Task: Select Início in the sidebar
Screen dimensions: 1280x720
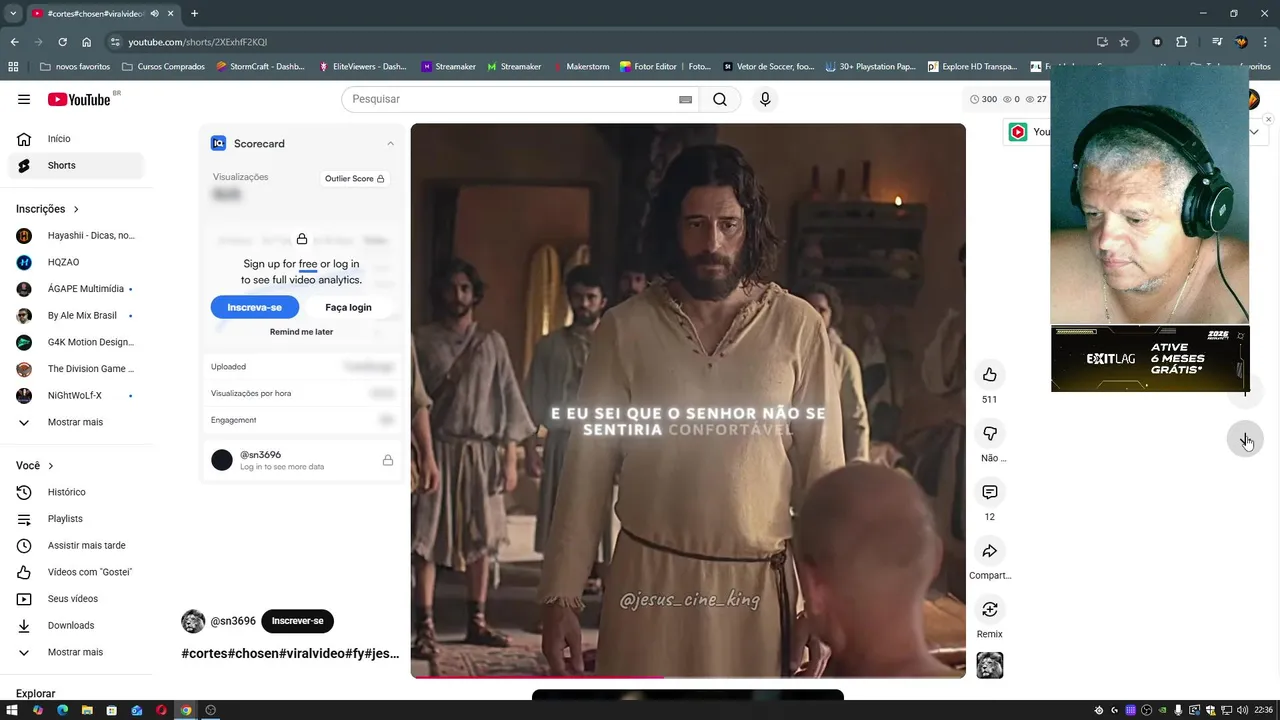Action: 76,139
